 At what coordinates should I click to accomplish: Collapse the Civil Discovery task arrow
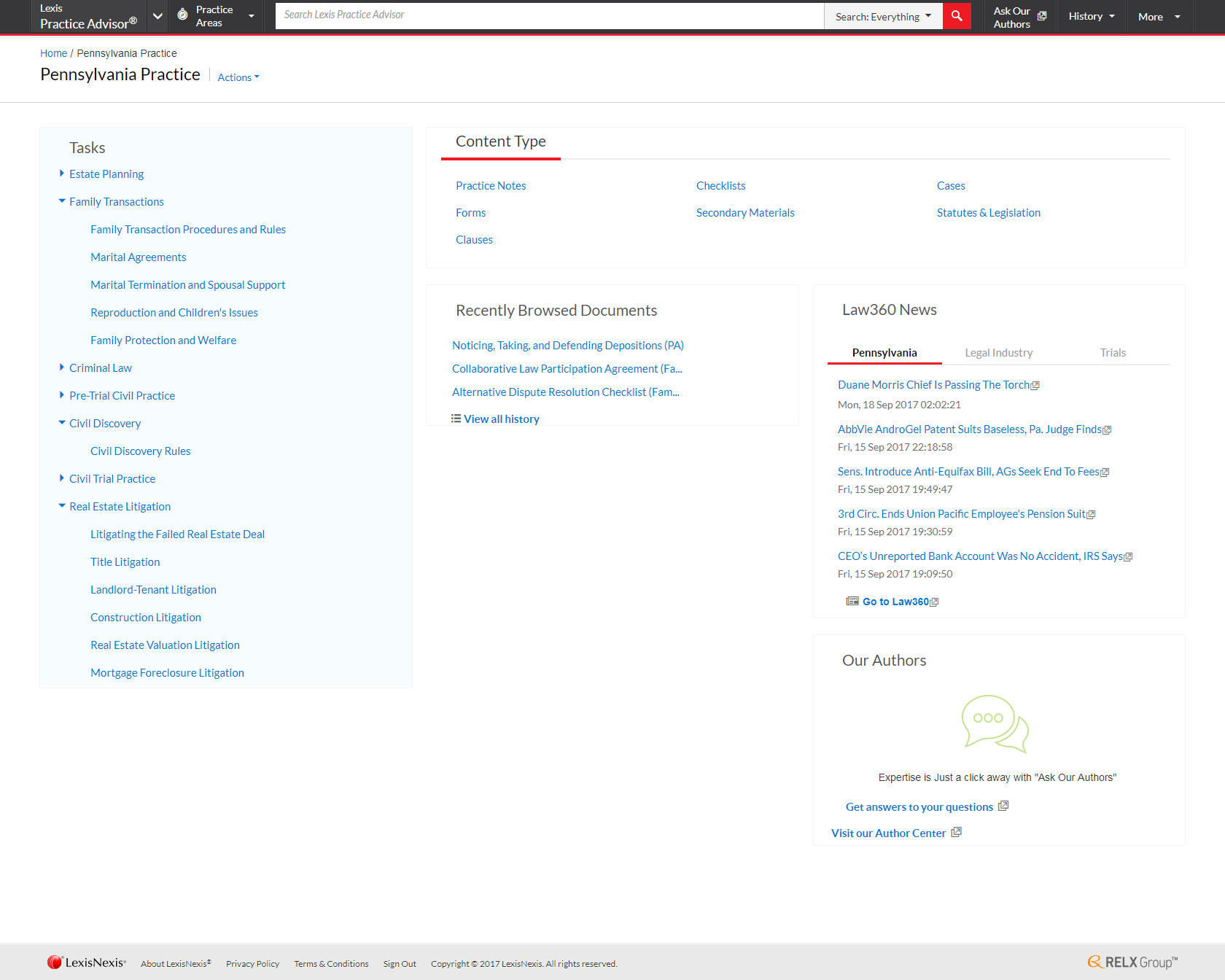tap(61, 423)
